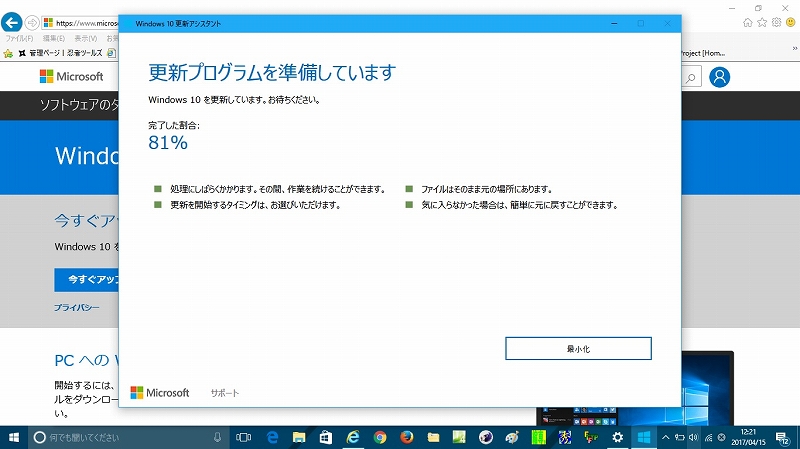Click the 最小化 button in update assistant
This screenshot has height=449, width=800.
[578, 348]
